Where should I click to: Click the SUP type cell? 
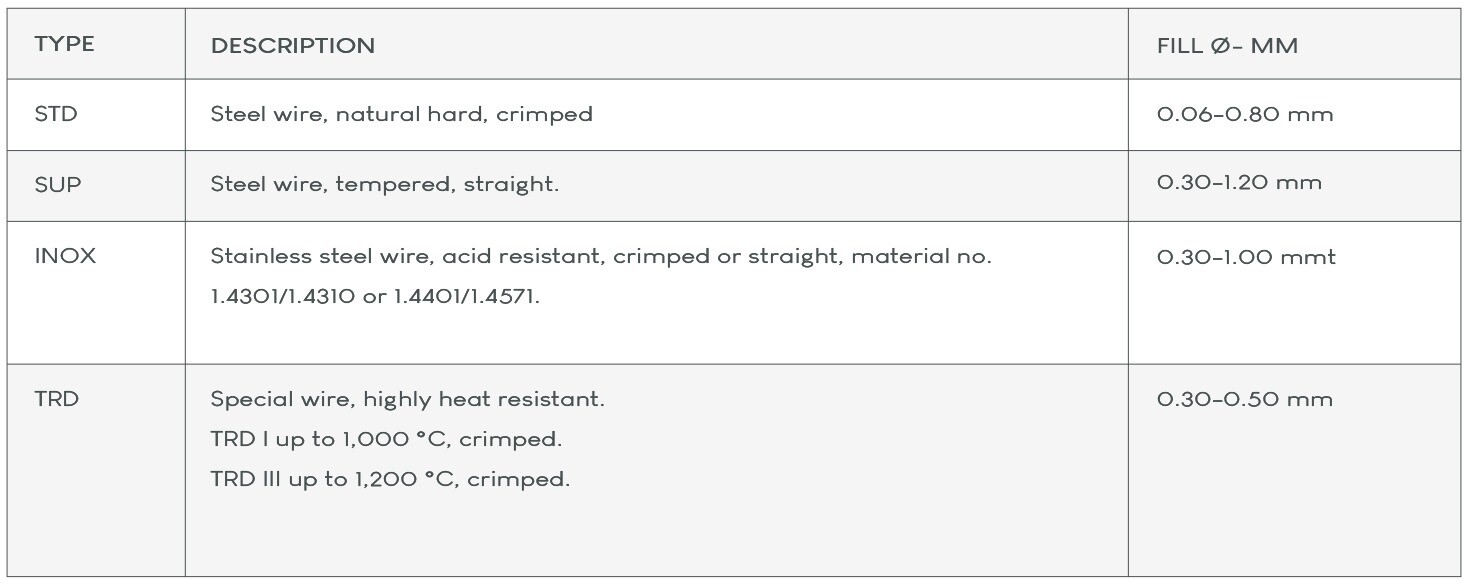point(58,185)
